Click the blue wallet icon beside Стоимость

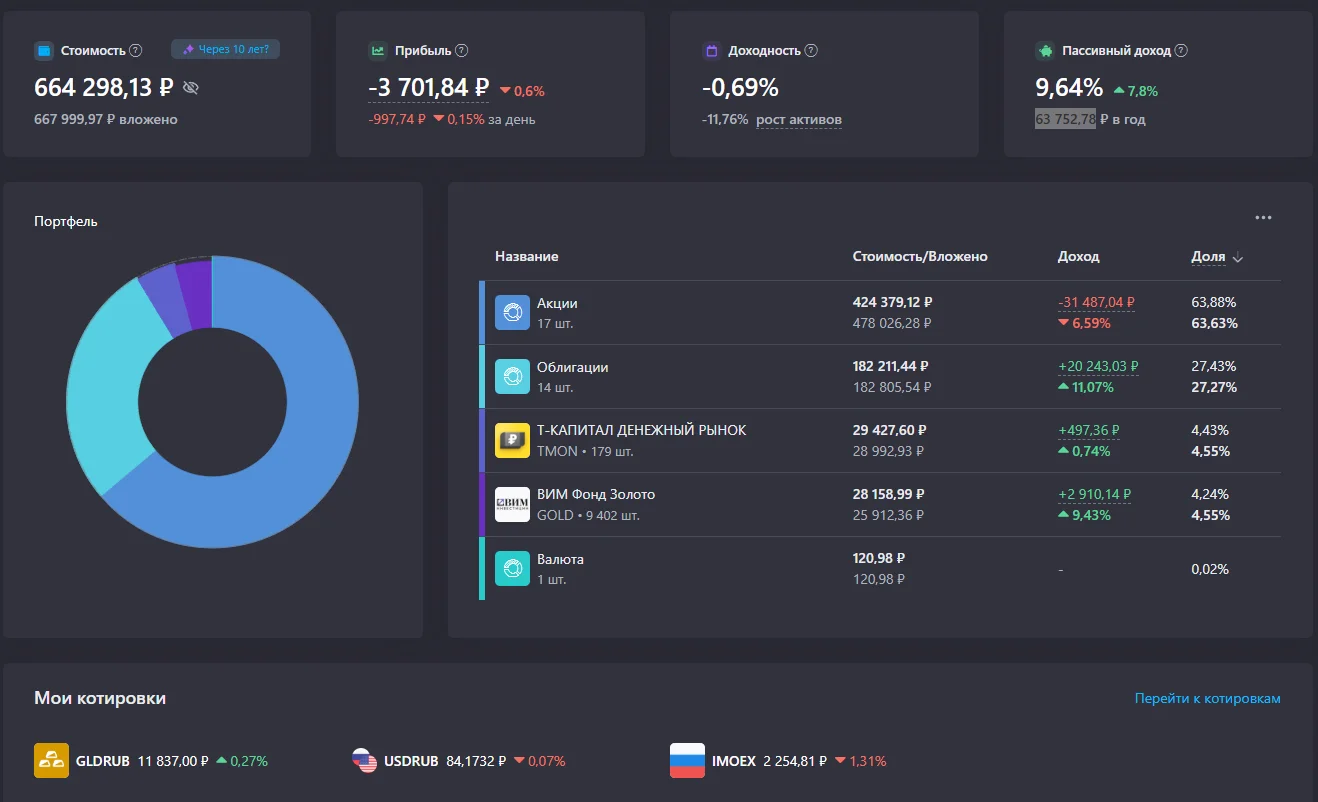[43, 50]
